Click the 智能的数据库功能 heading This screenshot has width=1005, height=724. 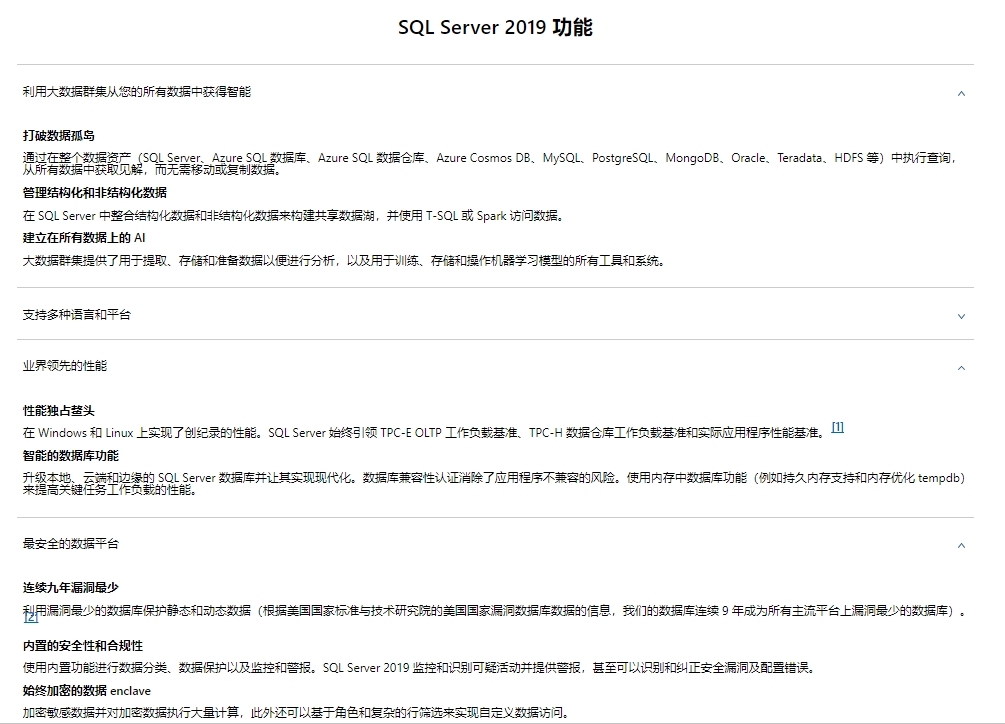coord(71,456)
